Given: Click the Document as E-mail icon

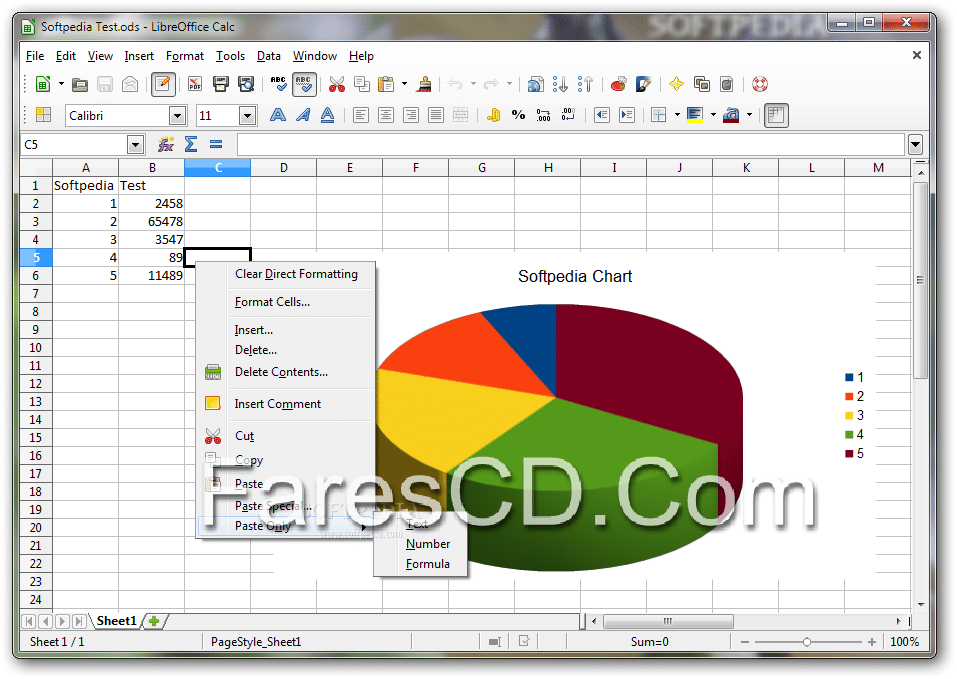Looking at the screenshot, I should (x=129, y=84).
